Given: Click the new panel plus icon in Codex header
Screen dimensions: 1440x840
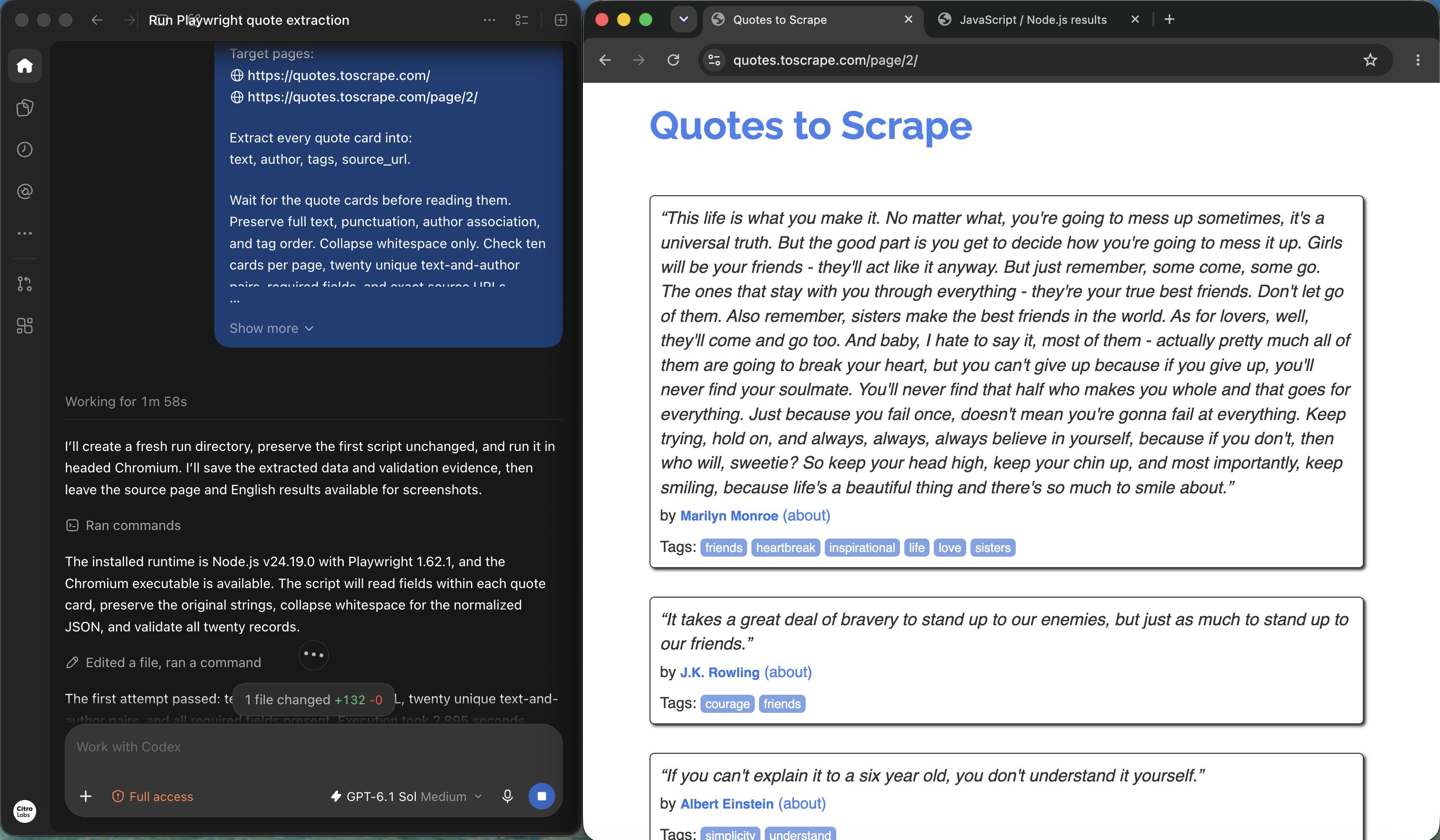Looking at the screenshot, I should [x=560, y=20].
